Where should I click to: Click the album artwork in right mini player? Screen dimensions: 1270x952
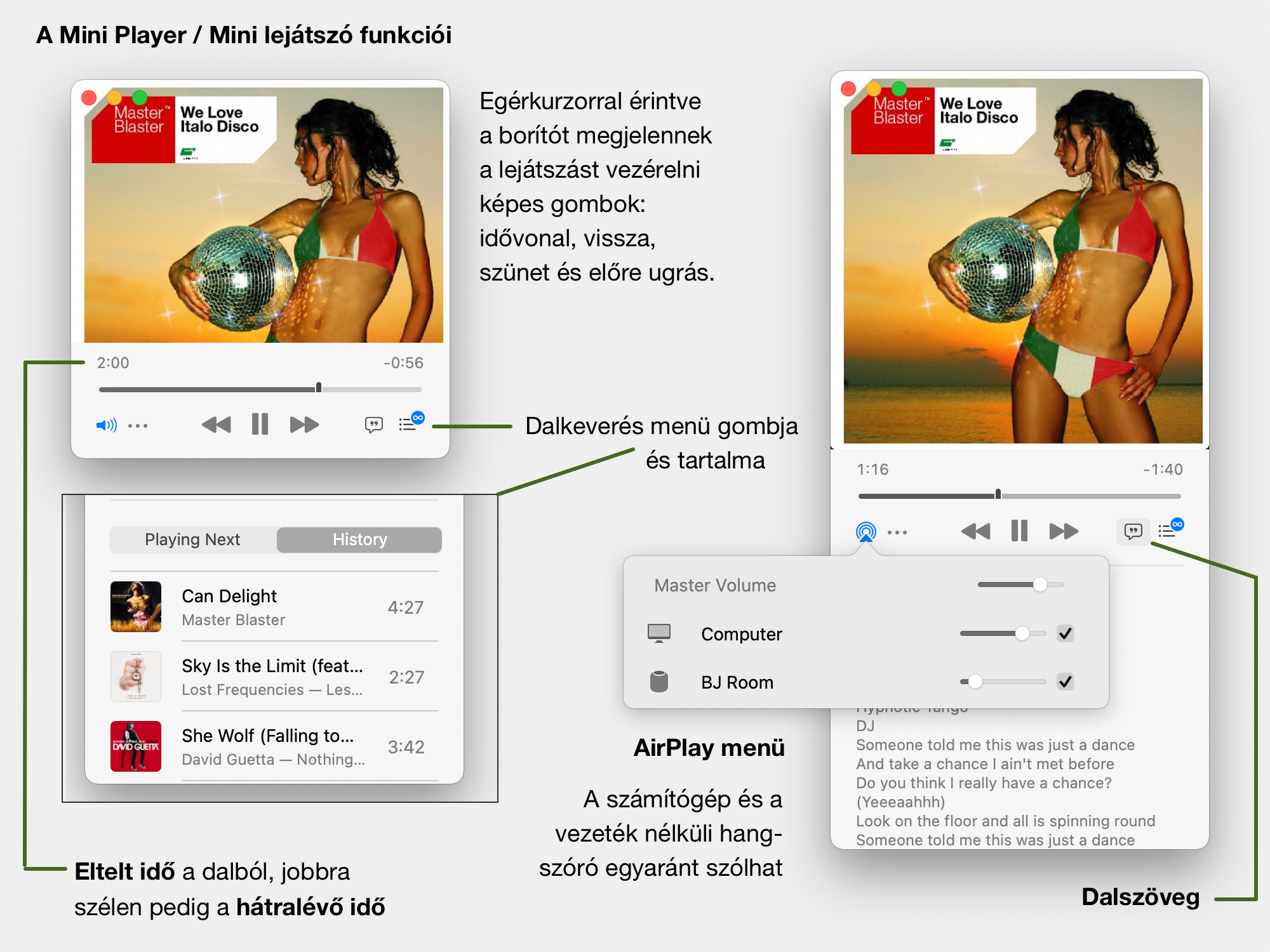click(1023, 261)
